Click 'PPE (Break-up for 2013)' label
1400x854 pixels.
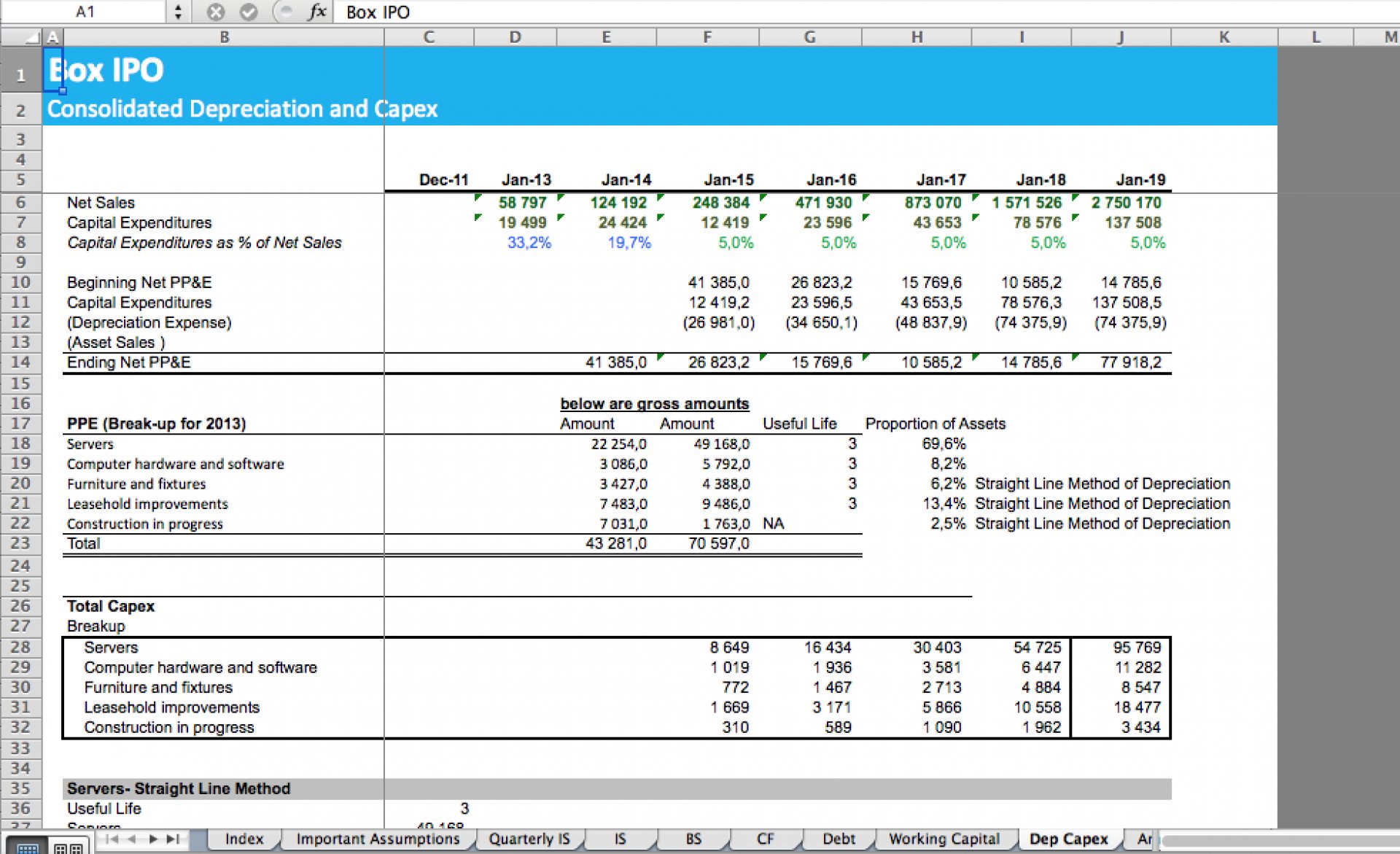(156, 424)
